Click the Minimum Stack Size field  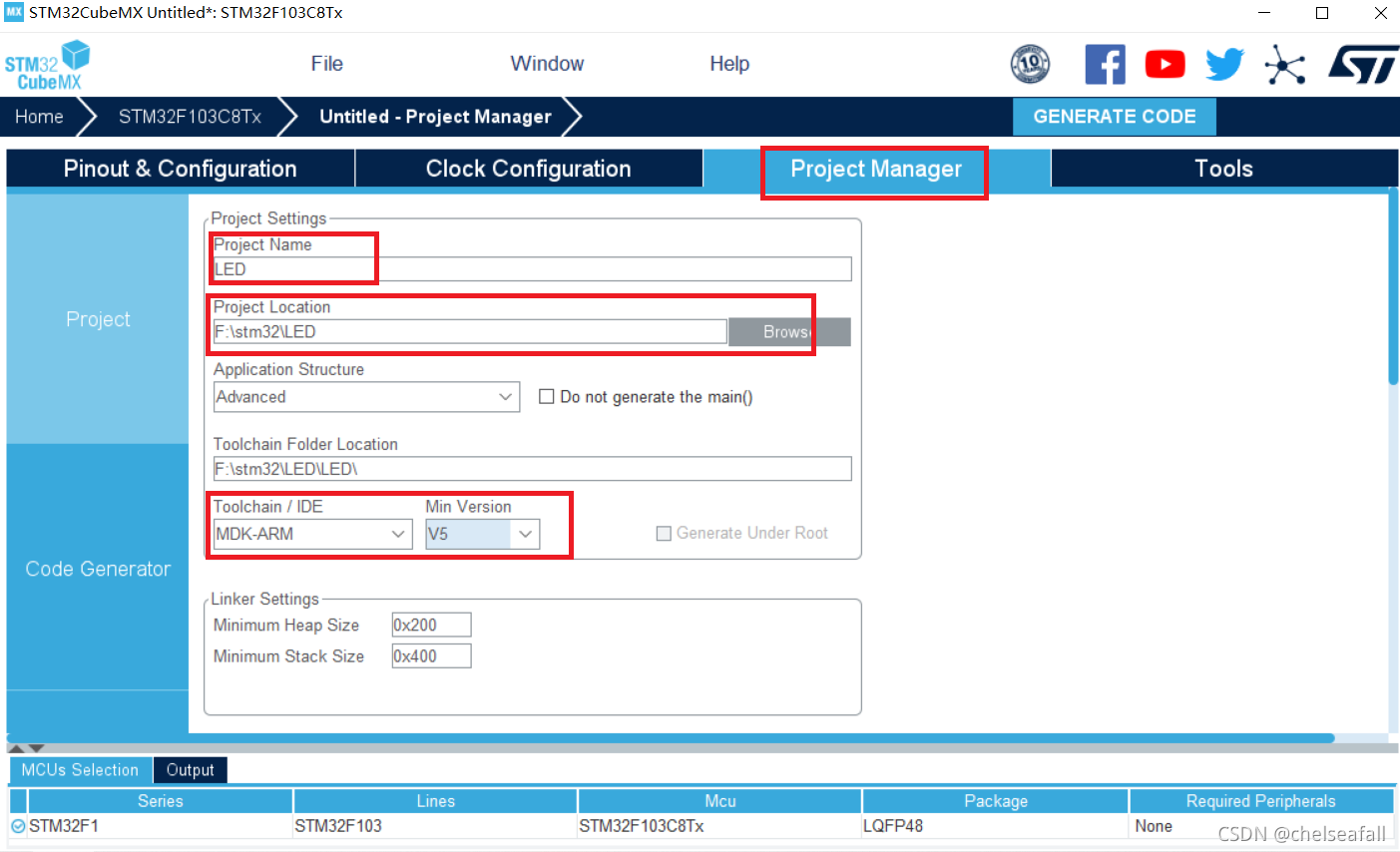click(x=431, y=655)
